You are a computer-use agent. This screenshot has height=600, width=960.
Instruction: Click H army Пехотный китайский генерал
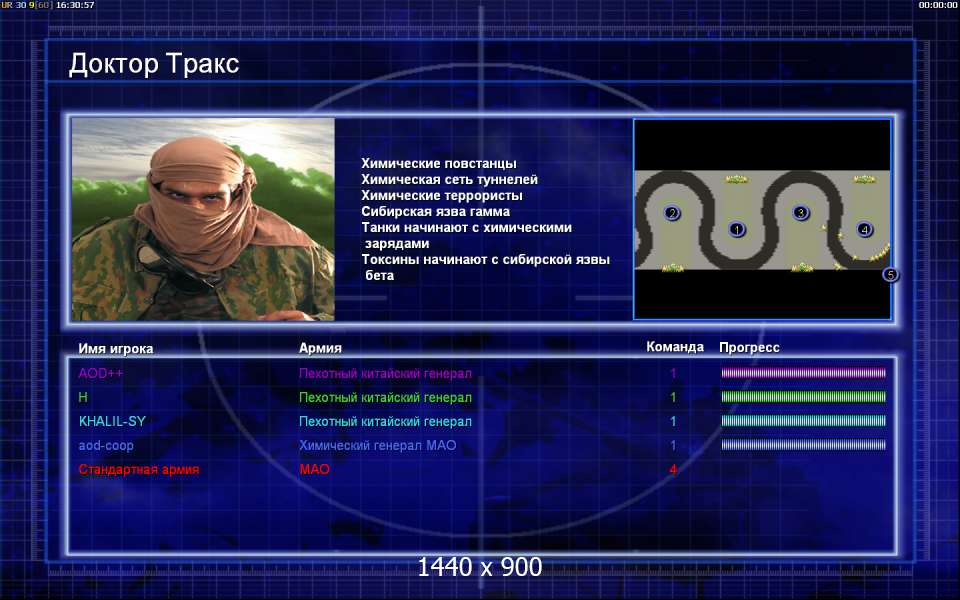[x=385, y=397]
